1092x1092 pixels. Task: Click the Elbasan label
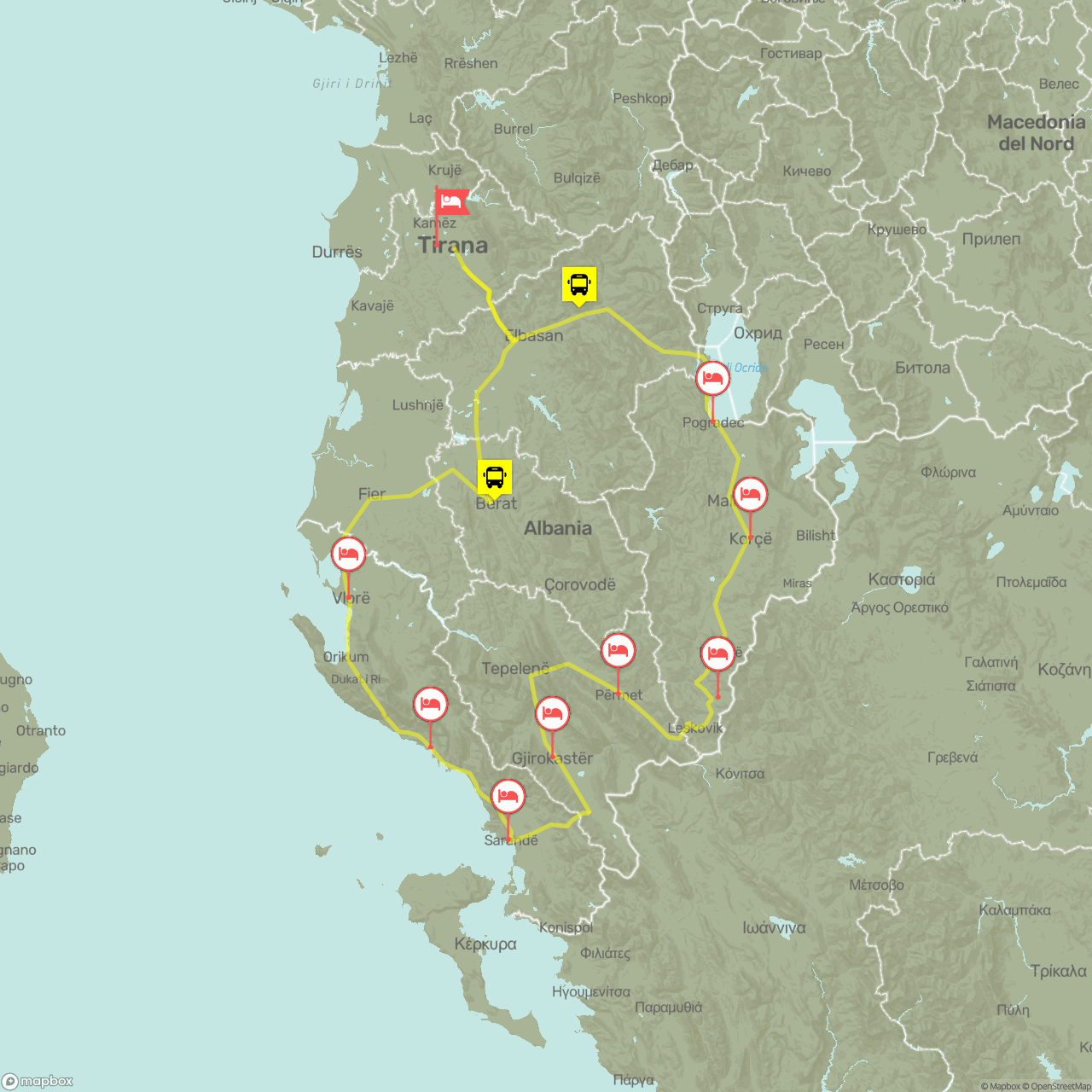coord(534,335)
